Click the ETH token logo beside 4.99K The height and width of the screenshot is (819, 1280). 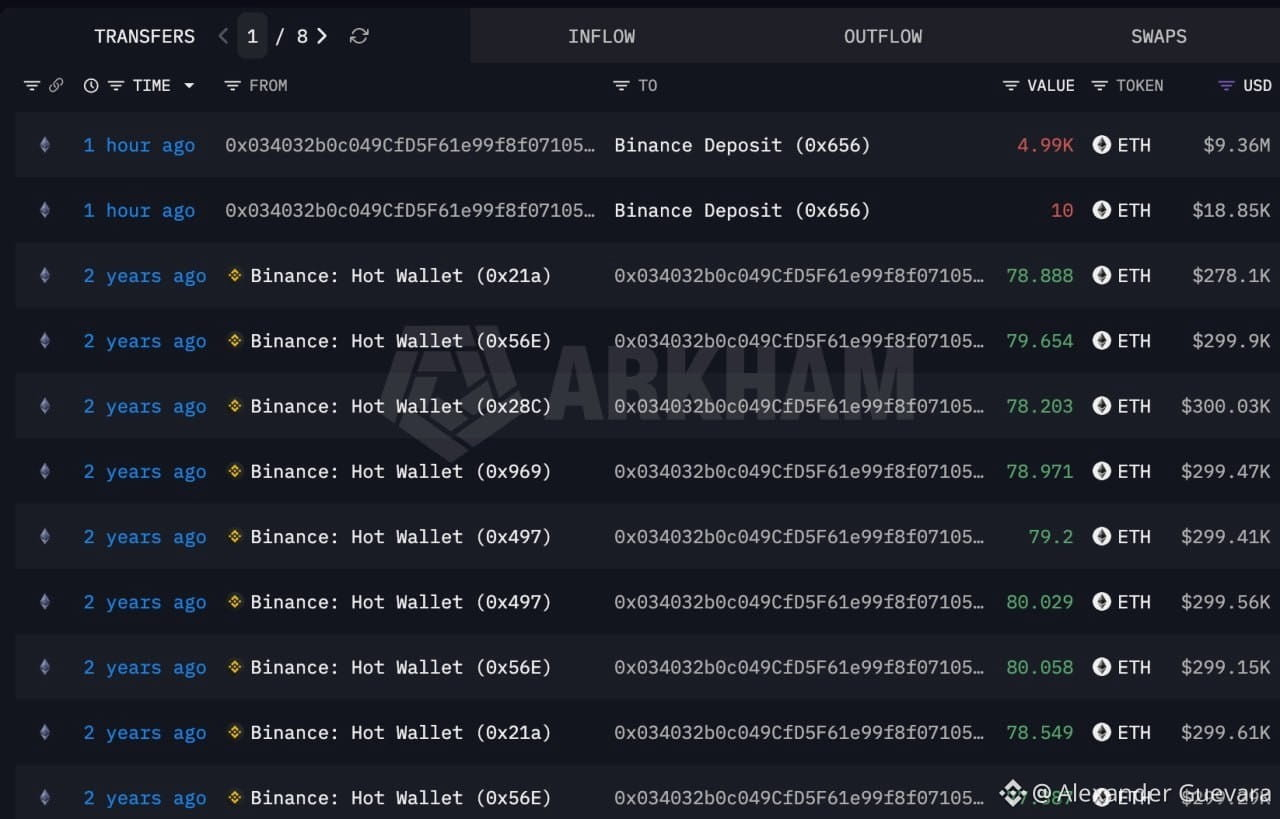tap(1101, 145)
